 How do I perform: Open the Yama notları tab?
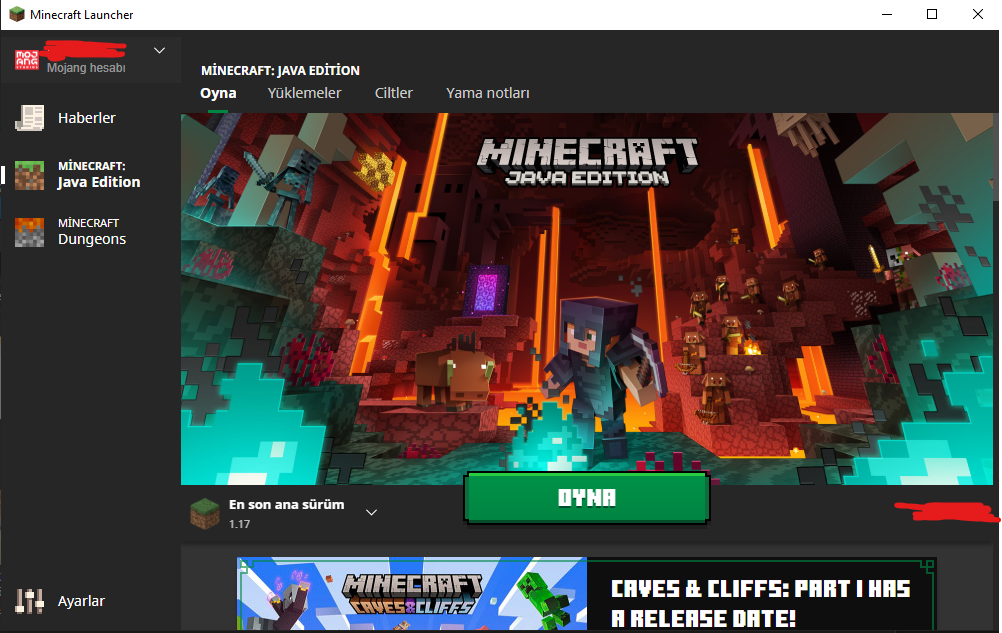(488, 93)
